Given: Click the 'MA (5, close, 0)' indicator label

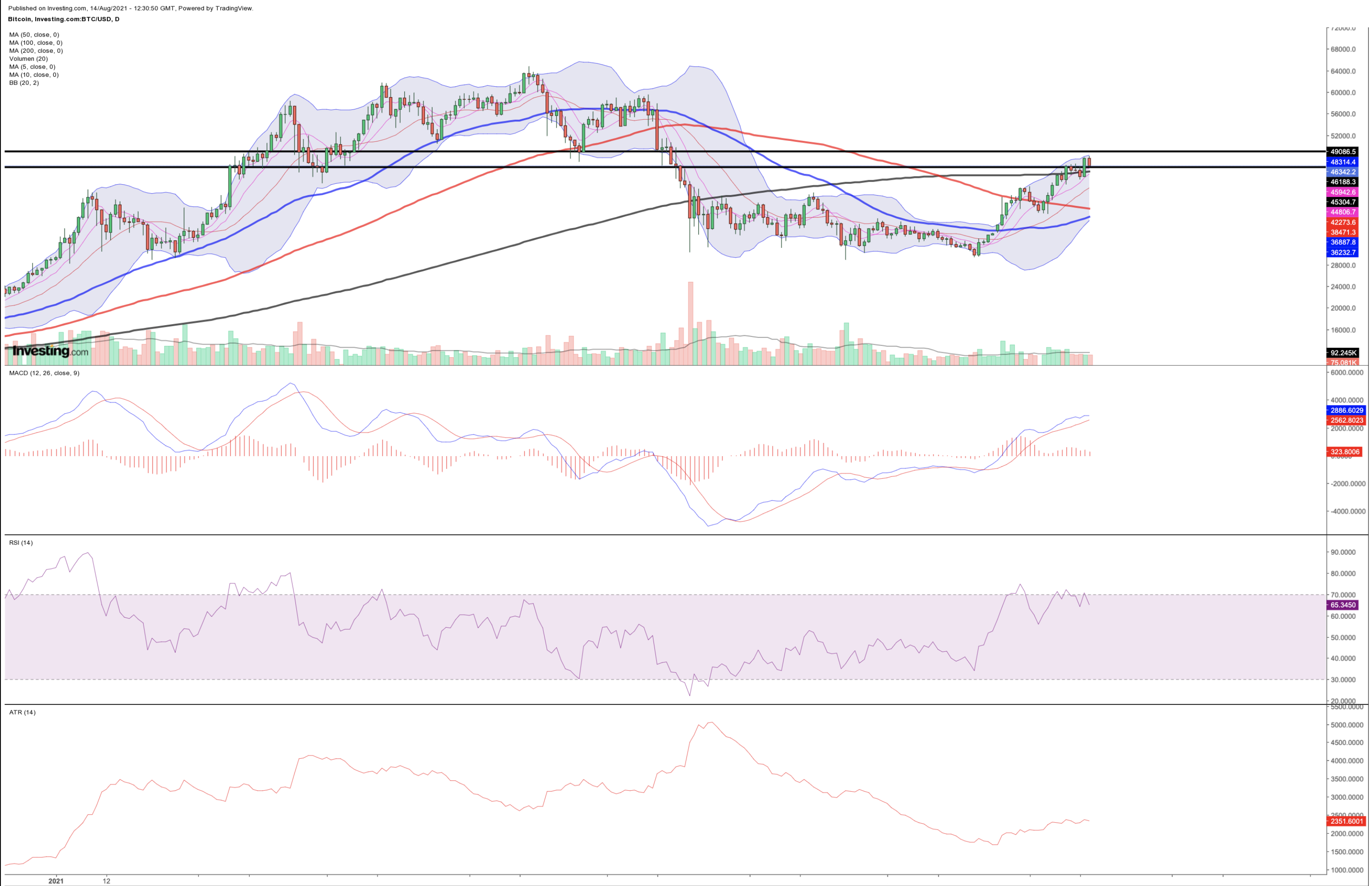Looking at the screenshot, I should coord(32,67).
